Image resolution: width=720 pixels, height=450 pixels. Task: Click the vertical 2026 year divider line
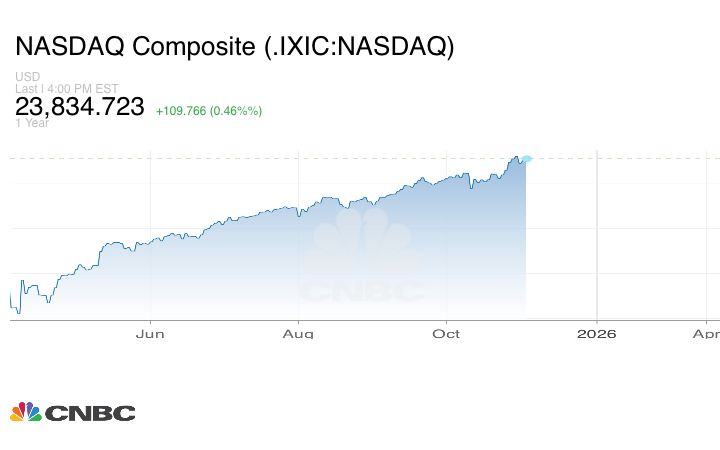click(x=597, y=240)
